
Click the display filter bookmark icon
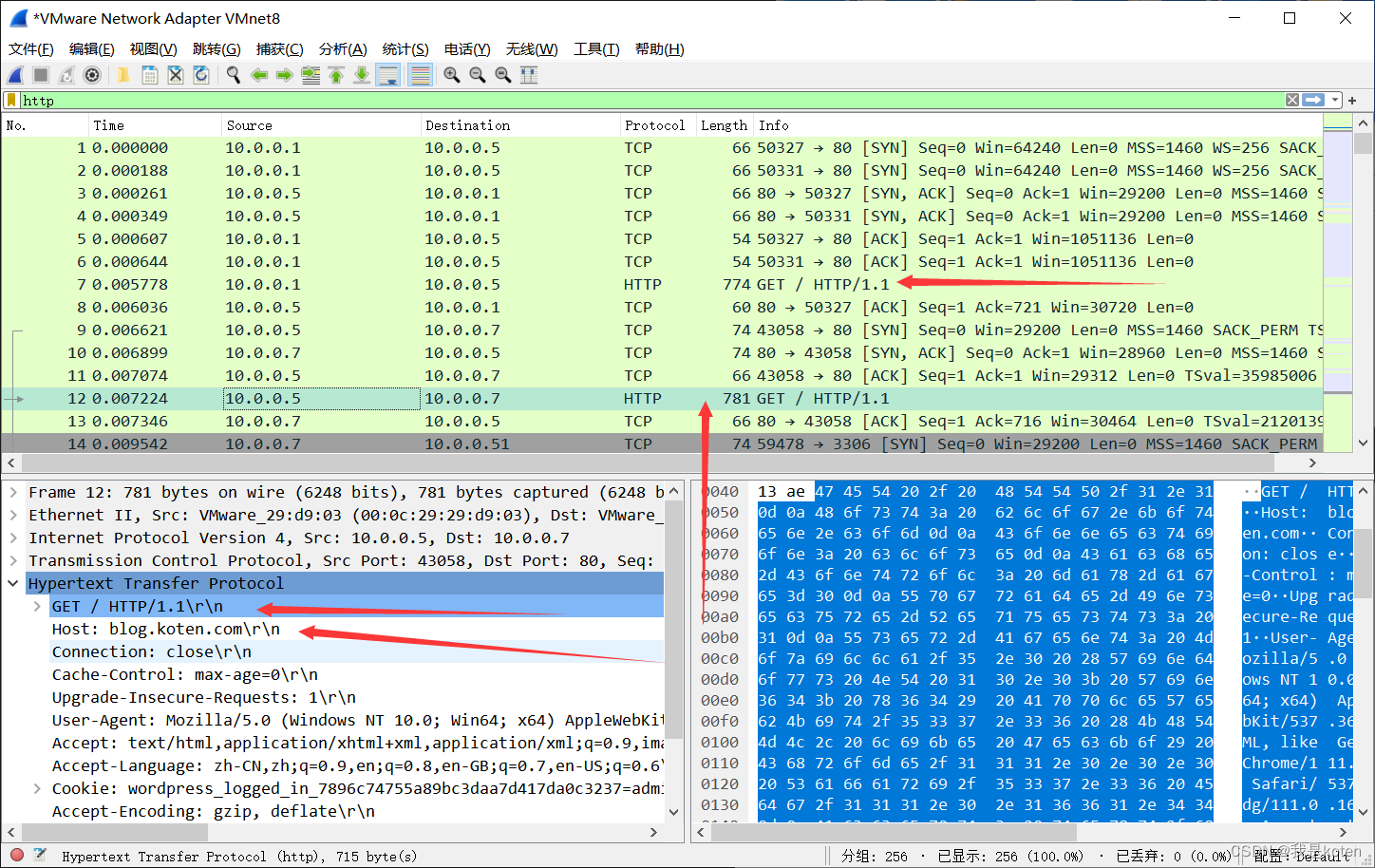11,100
